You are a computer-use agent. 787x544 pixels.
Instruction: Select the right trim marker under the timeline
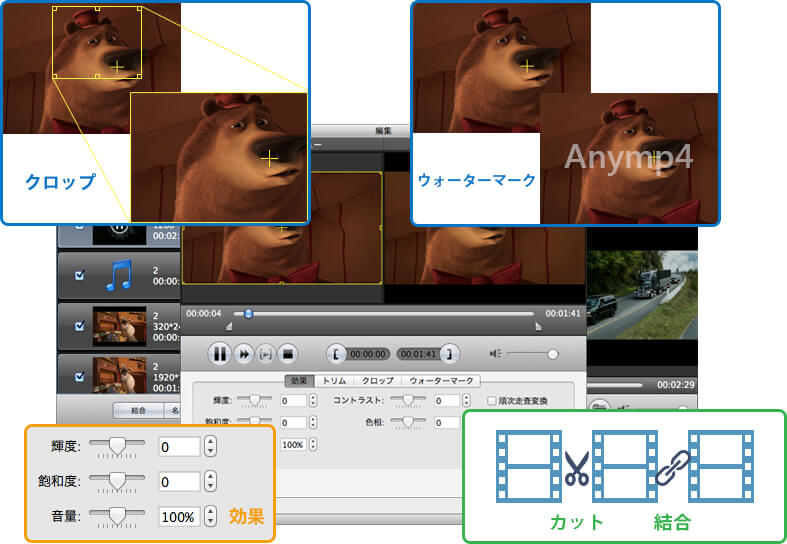[x=539, y=327]
